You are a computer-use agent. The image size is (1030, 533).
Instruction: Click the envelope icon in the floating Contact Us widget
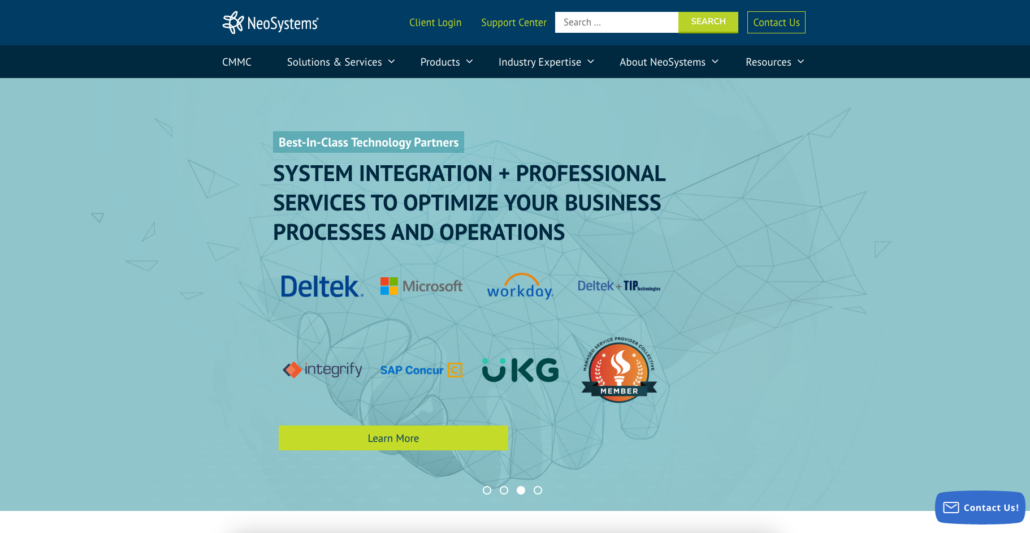951,507
